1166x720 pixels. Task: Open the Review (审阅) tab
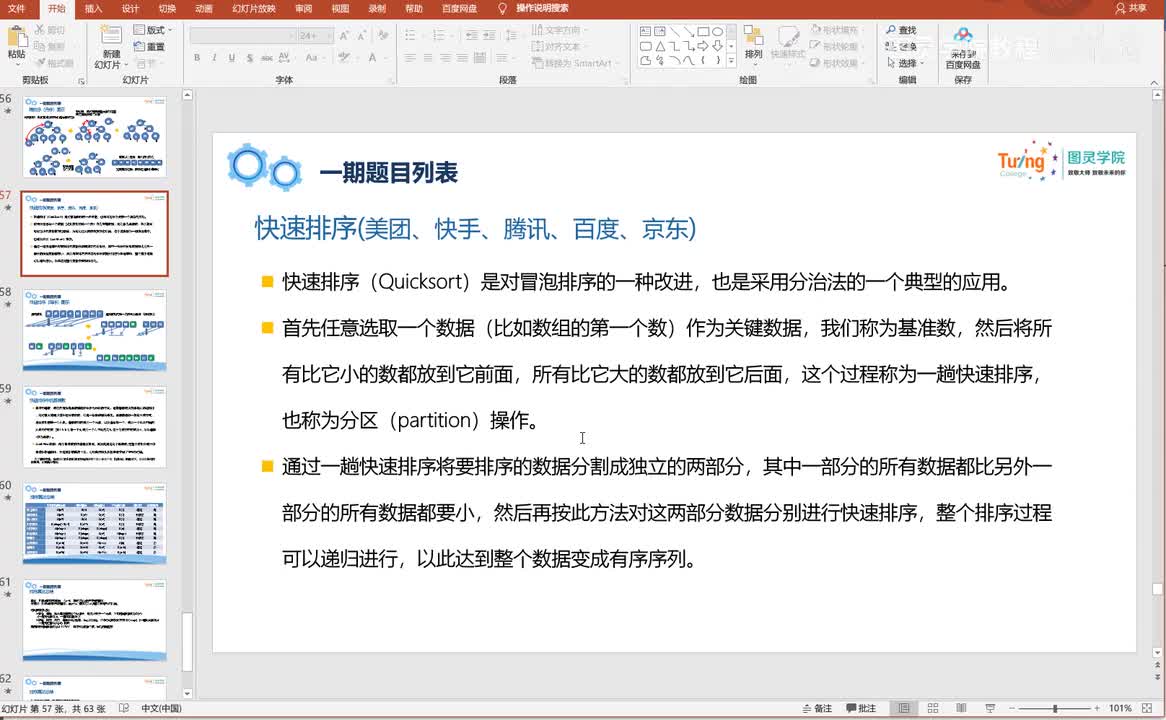[303, 8]
